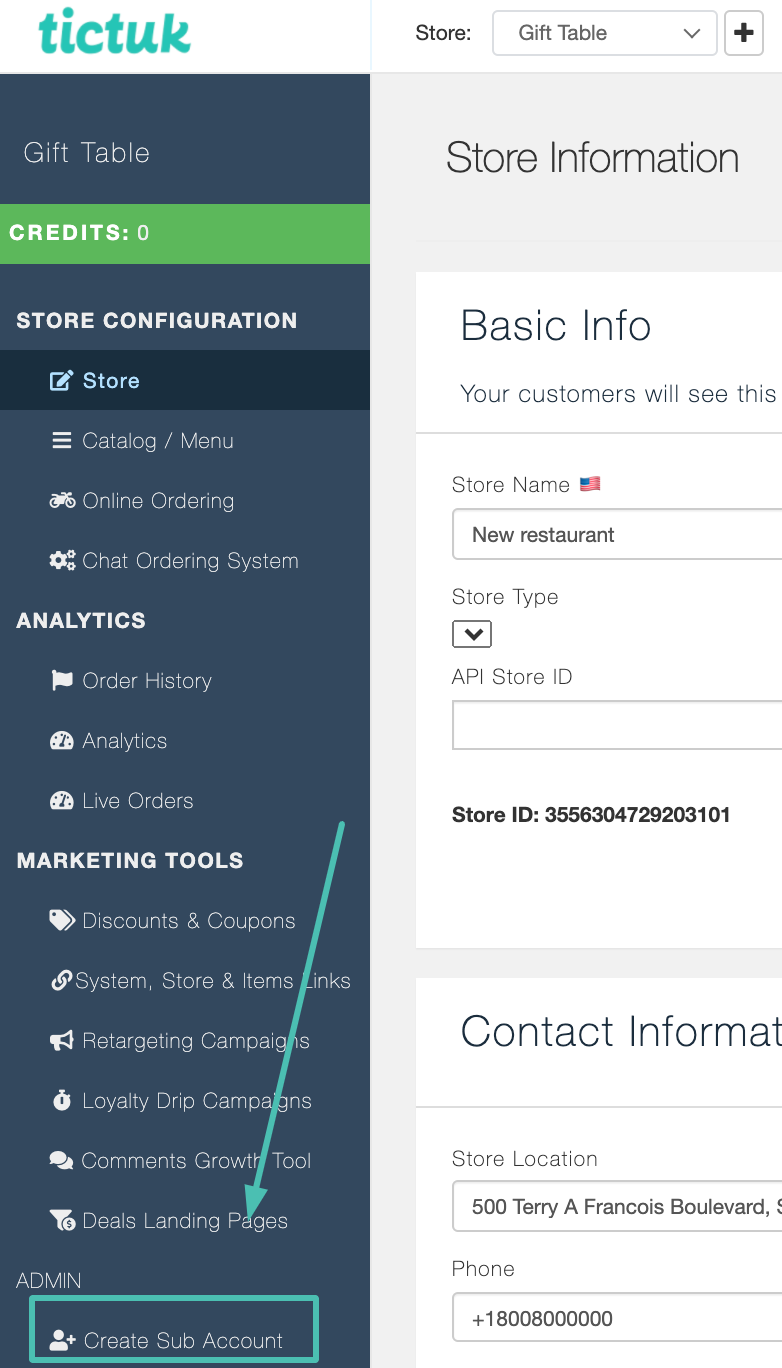Click the Online Ordering motorcycle icon
The height and width of the screenshot is (1368, 782).
pos(62,501)
